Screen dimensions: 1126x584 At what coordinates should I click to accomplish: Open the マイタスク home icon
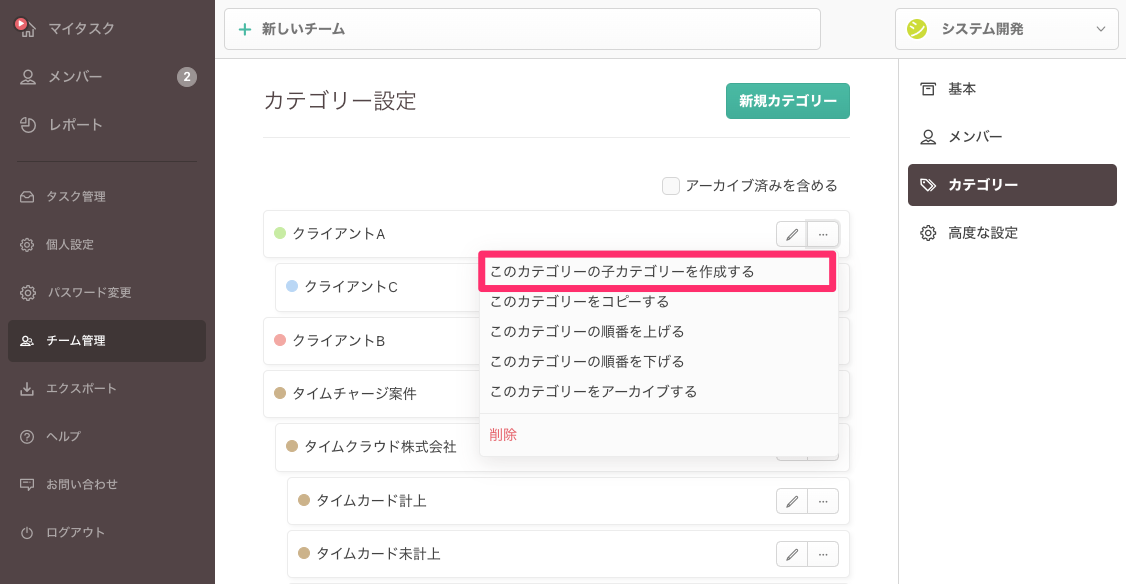pyautogui.click(x=27, y=28)
